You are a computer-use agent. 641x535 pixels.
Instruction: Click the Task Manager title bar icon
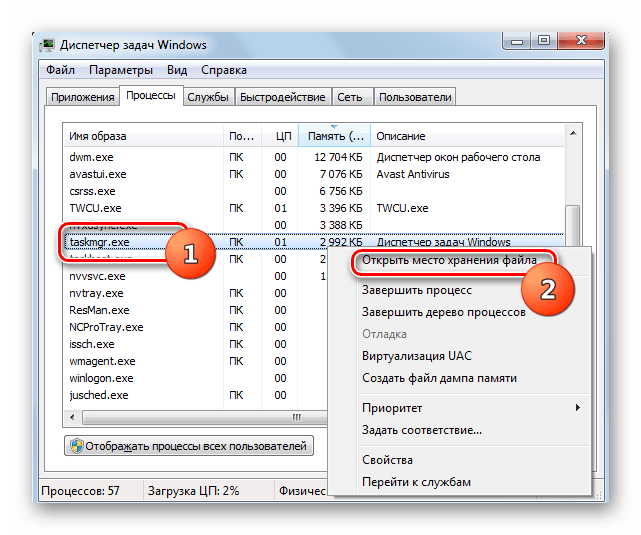(47, 45)
